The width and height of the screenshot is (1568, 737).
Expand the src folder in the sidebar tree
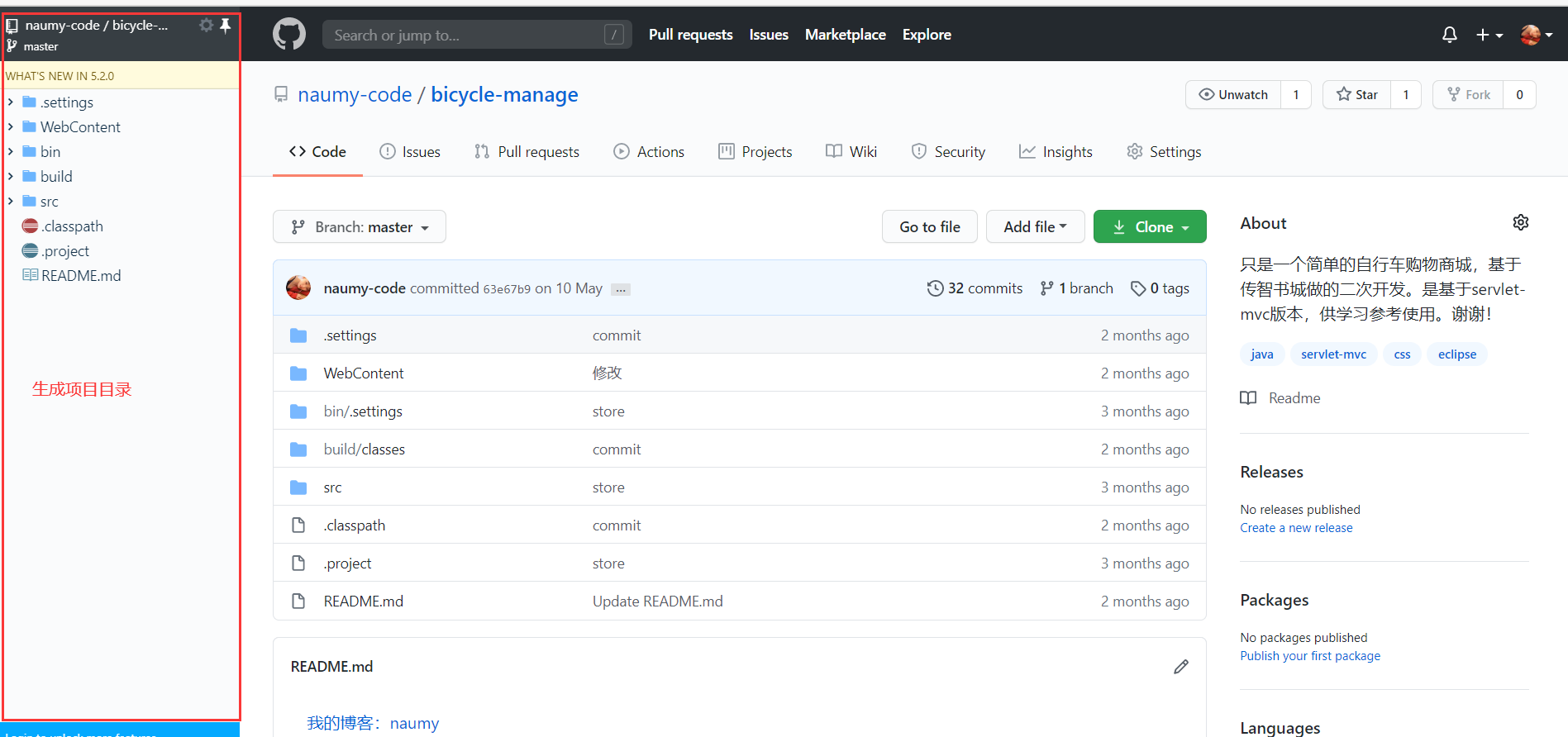tap(10, 202)
